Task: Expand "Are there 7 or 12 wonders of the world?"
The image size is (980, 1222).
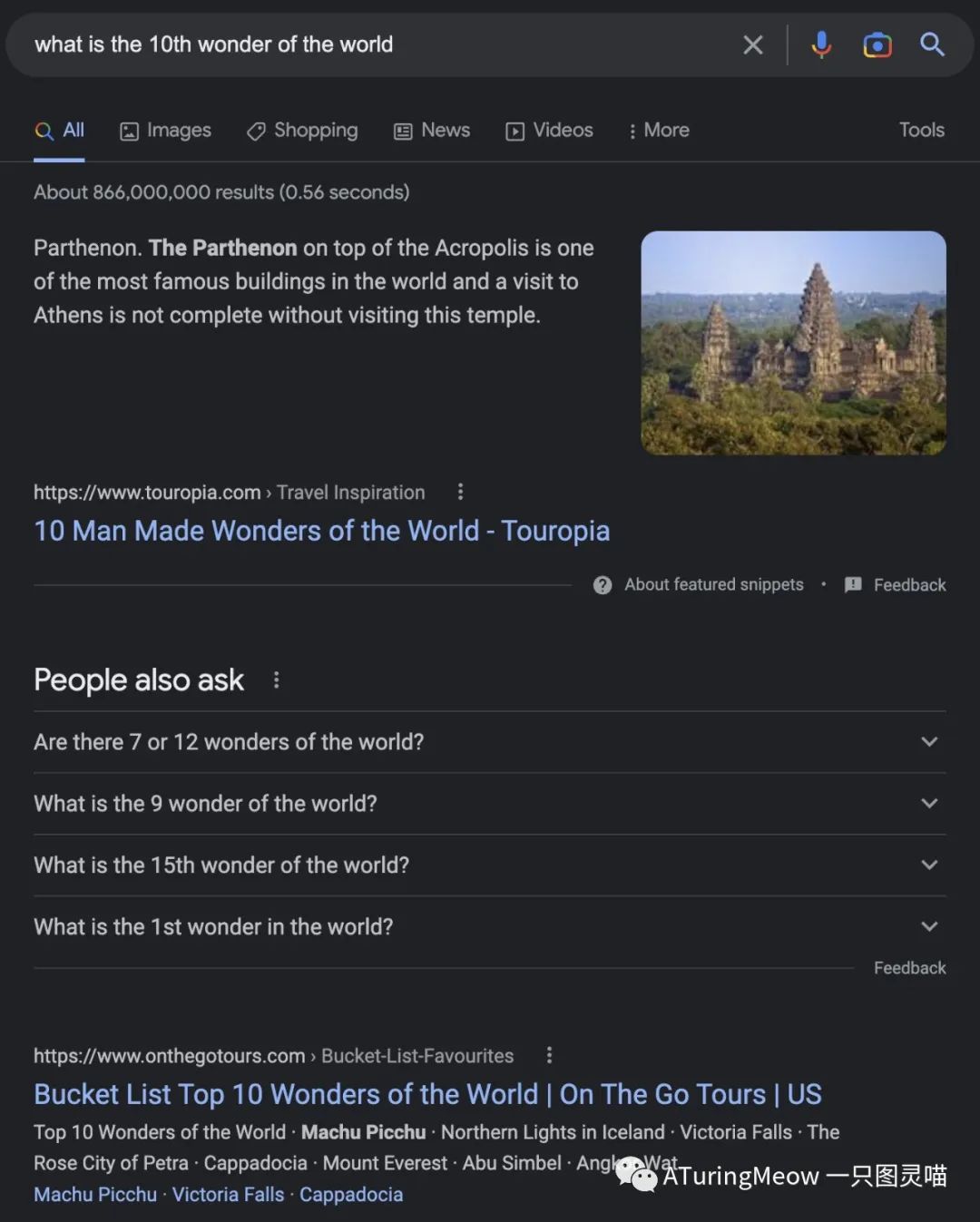Action: point(490,742)
